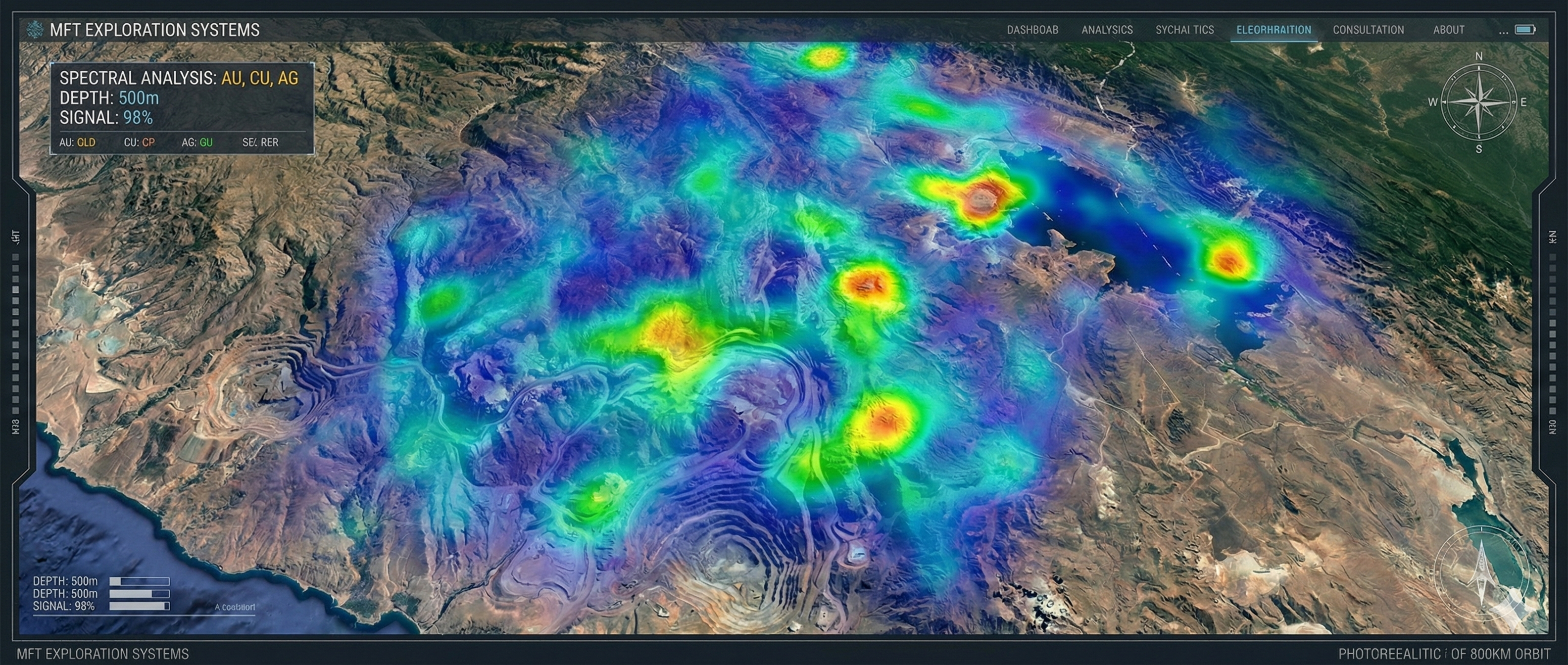Click the ABOUT navigation button
The image size is (1568, 665).
click(x=1449, y=29)
